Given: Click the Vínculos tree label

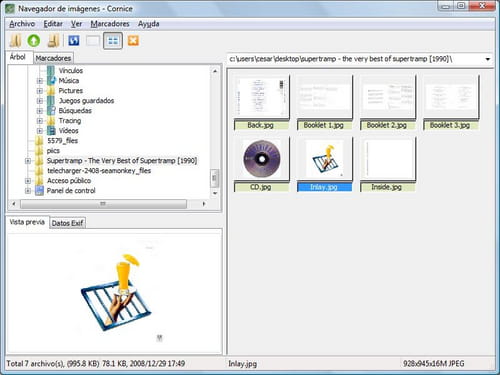Looking at the screenshot, I should click(x=71, y=70).
